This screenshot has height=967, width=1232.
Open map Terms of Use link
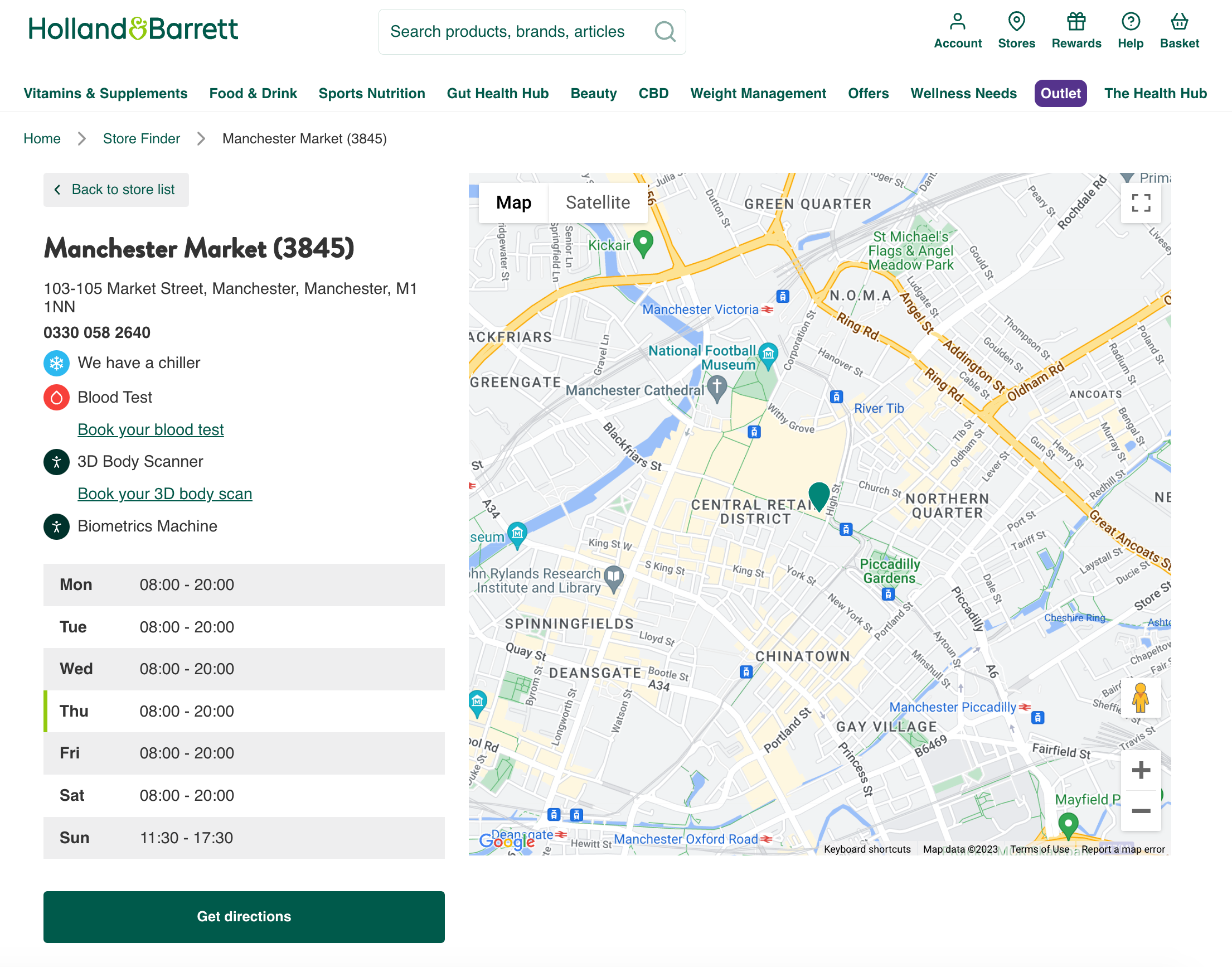pos(1040,849)
